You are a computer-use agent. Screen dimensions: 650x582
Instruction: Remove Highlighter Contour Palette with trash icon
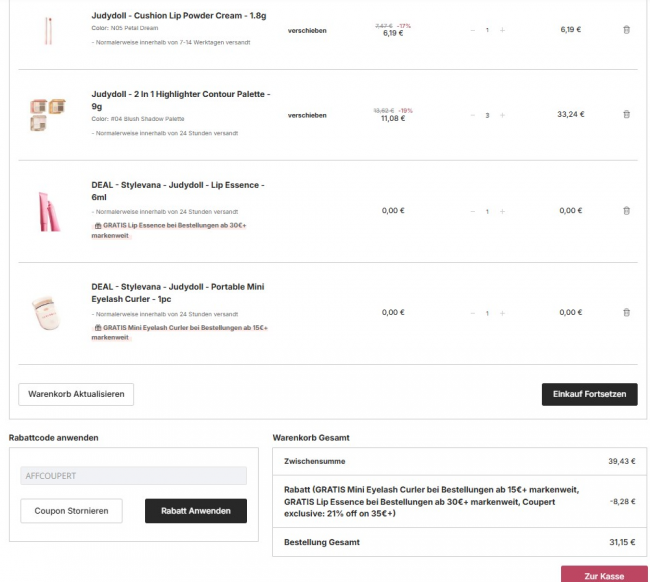coord(626,115)
